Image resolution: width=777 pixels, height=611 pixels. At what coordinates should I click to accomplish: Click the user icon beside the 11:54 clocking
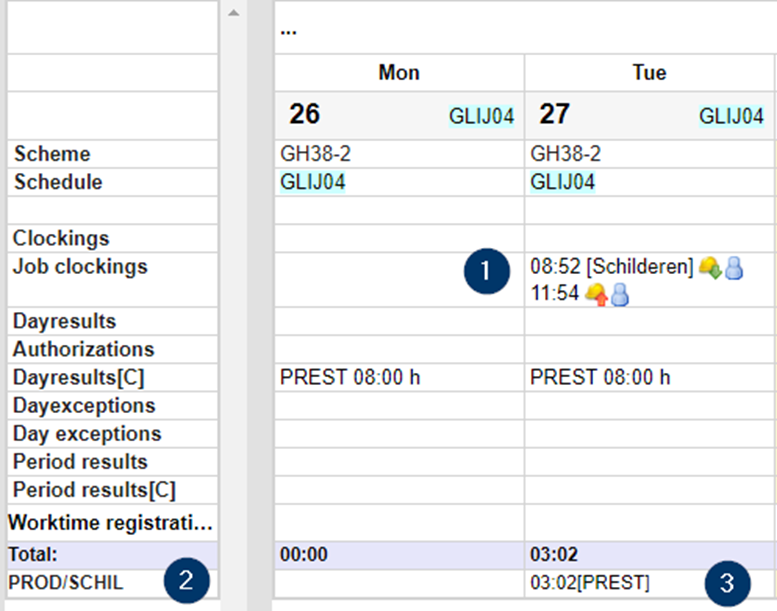coord(620,294)
